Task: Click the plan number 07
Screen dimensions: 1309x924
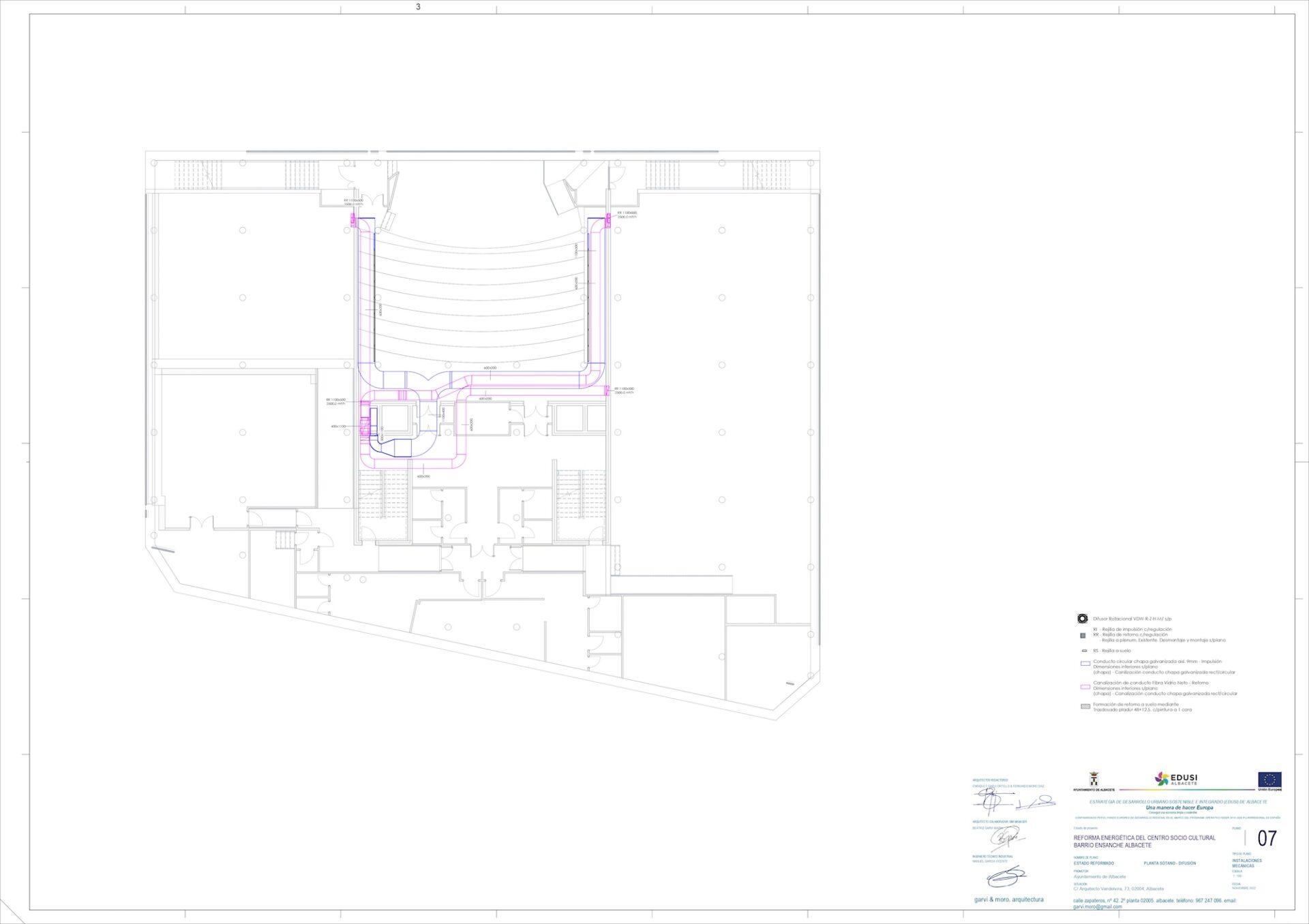Action: [x=1267, y=838]
